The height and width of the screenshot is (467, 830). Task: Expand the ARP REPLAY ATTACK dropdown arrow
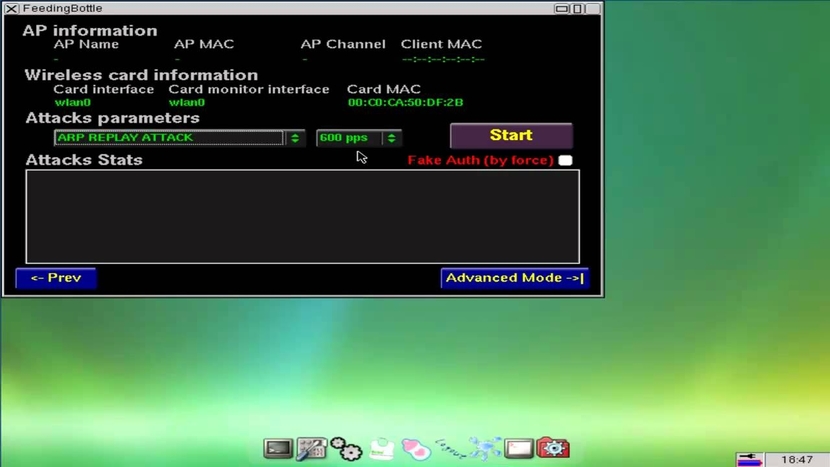(295, 138)
